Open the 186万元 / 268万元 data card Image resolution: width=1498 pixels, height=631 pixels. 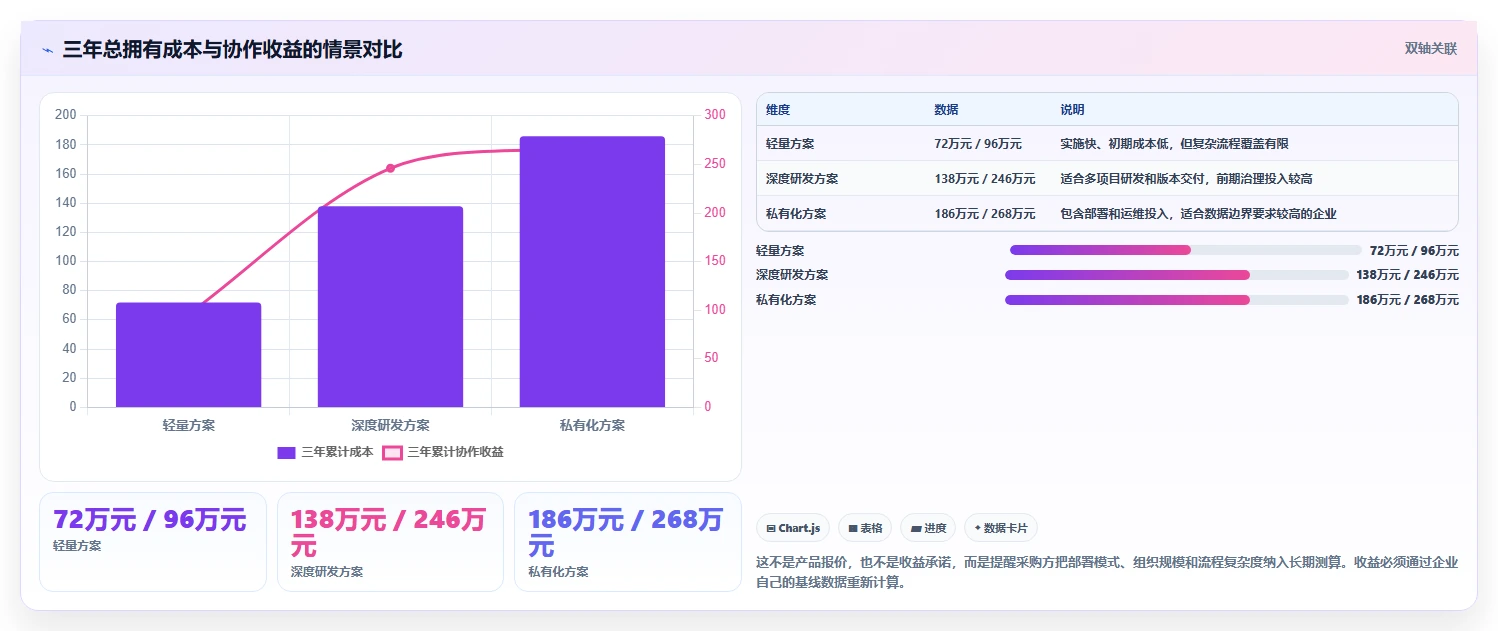[628, 542]
